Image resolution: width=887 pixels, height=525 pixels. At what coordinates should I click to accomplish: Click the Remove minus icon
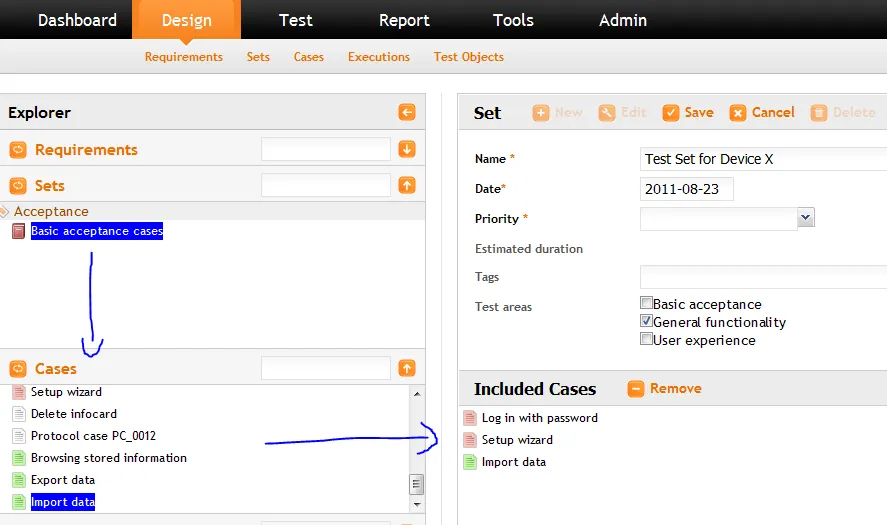point(636,389)
